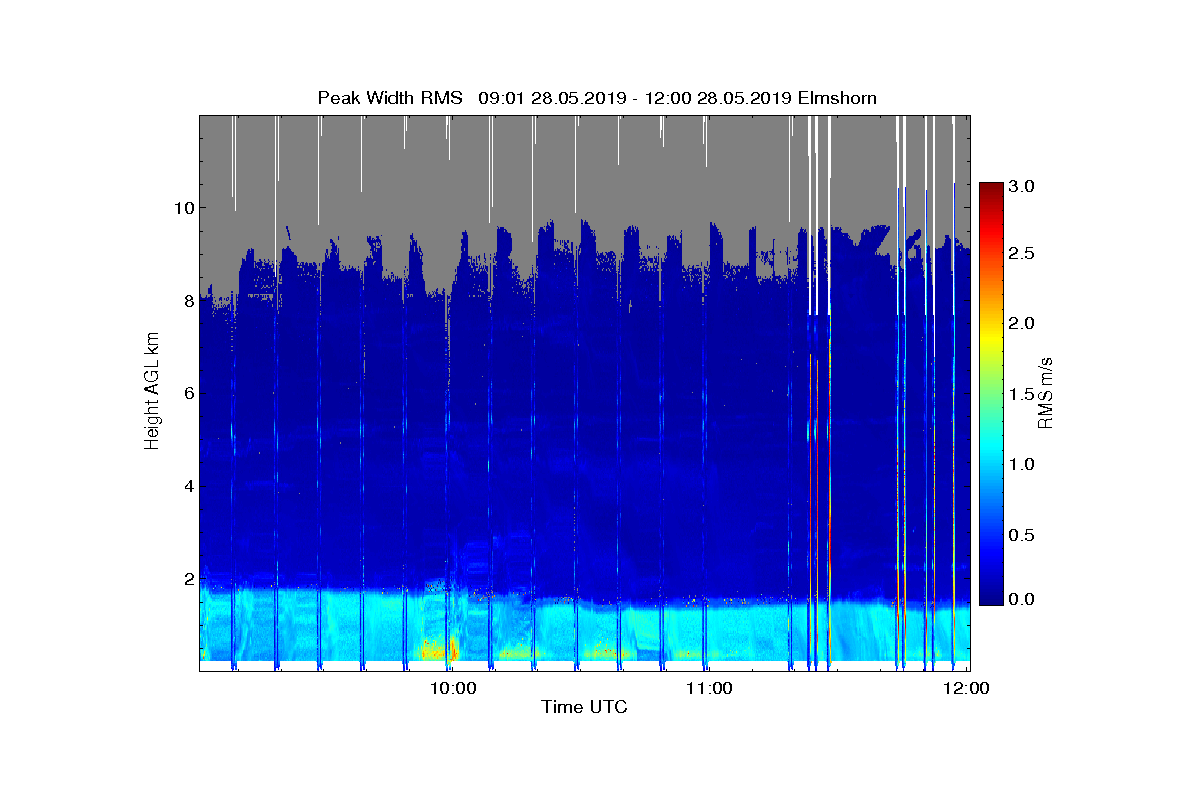This screenshot has height=800, width=1200.
Task: Click the 'Height AGL km' axis label
Action: pos(153,393)
